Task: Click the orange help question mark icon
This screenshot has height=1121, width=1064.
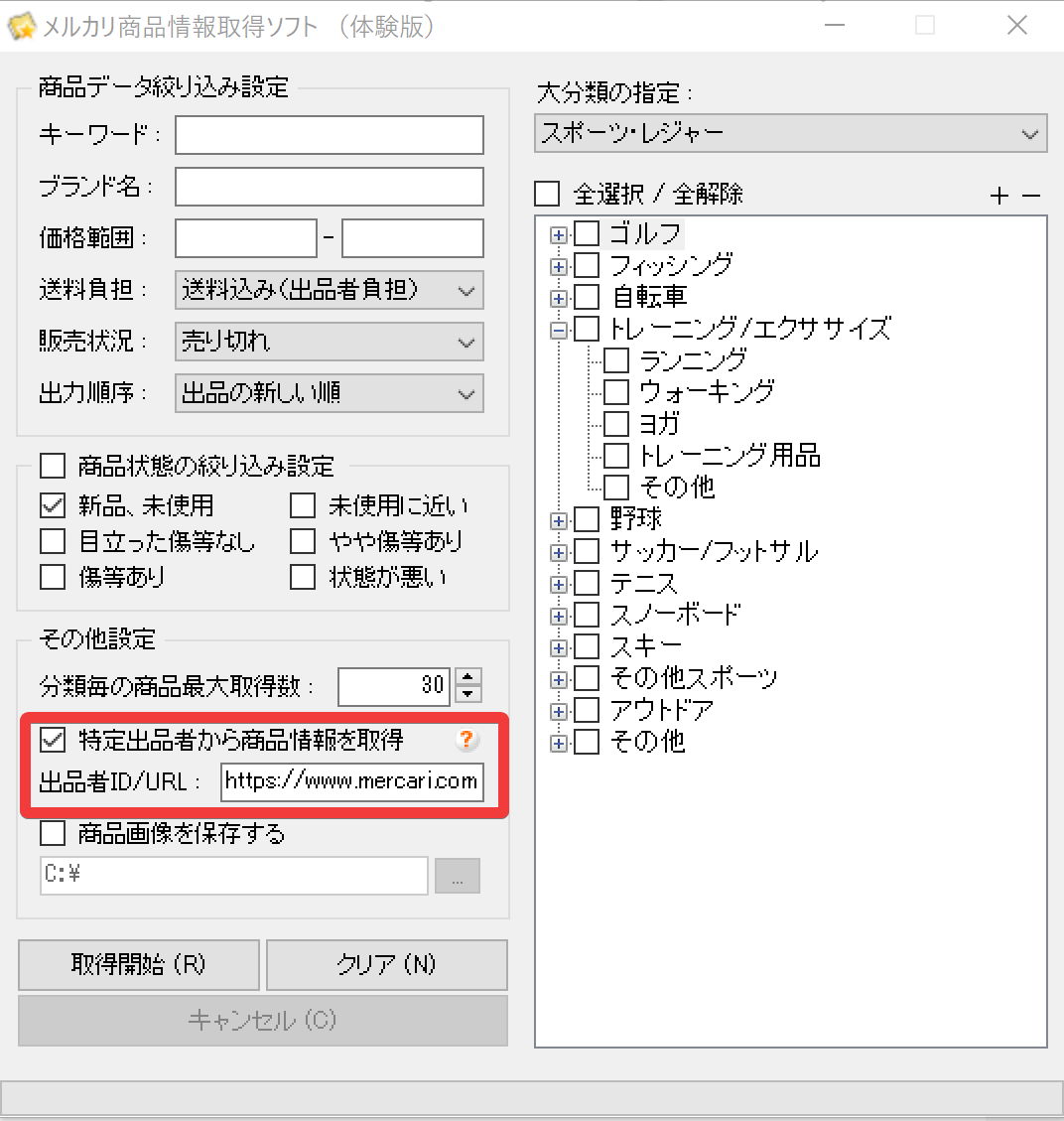Action: click(466, 740)
